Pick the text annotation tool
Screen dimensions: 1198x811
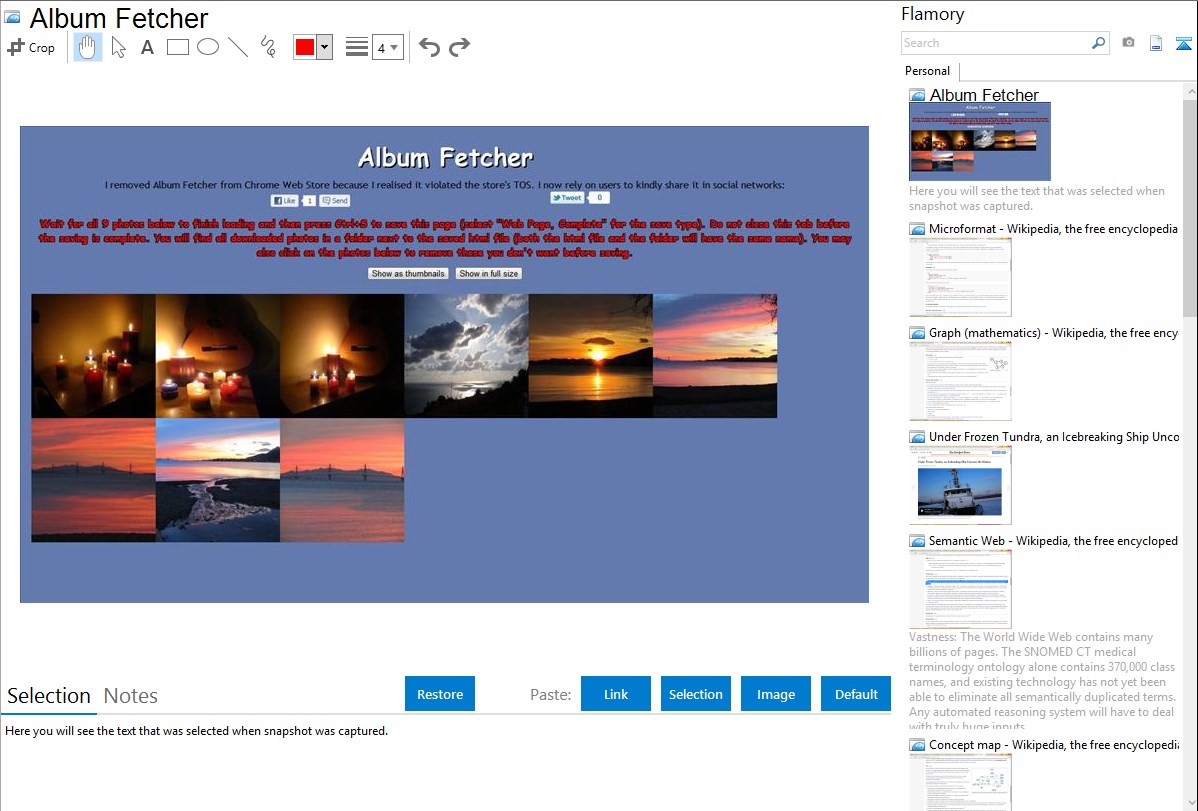tap(147, 47)
